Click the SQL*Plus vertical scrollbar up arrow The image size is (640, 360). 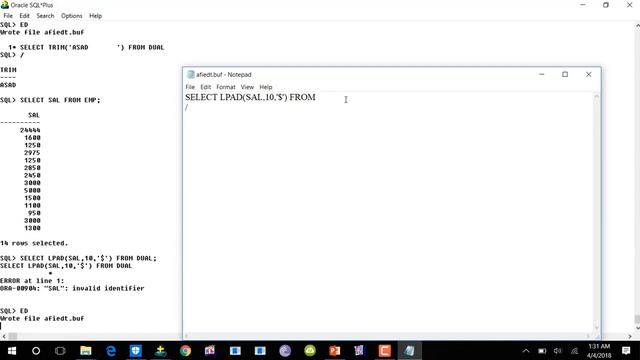click(637, 25)
